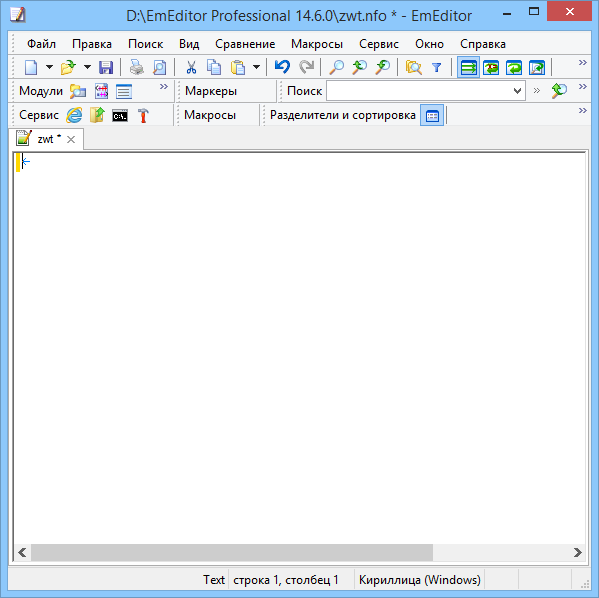The height and width of the screenshot is (598, 599).
Task: Click Кириллица (Windows) encoding in status bar
Action: pos(420,580)
